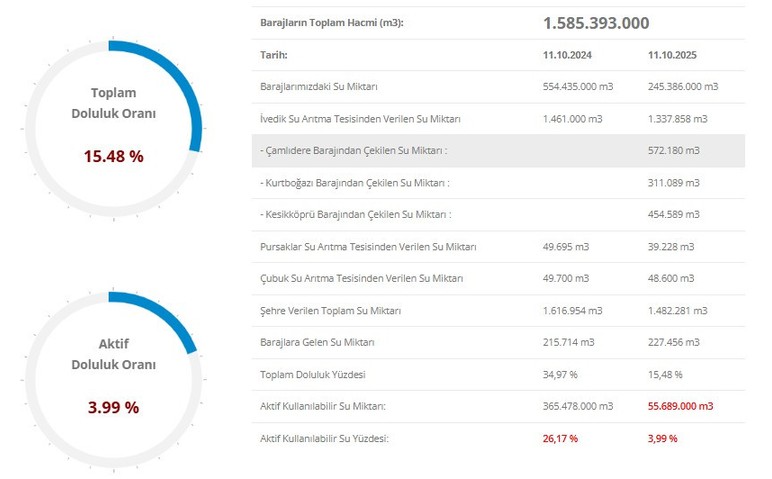772x479 pixels.
Task: Click the İvedik Su Arıtma Tesisinden row label
Action: (x=360, y=119)
